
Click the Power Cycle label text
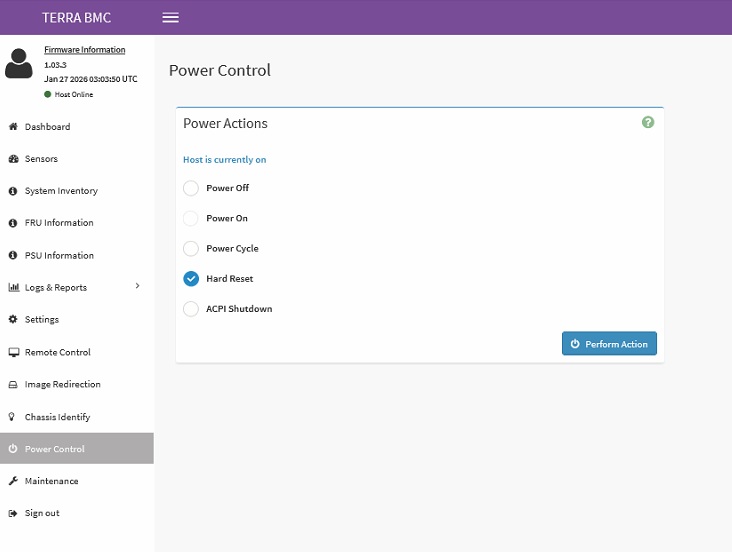pos(232,248)
